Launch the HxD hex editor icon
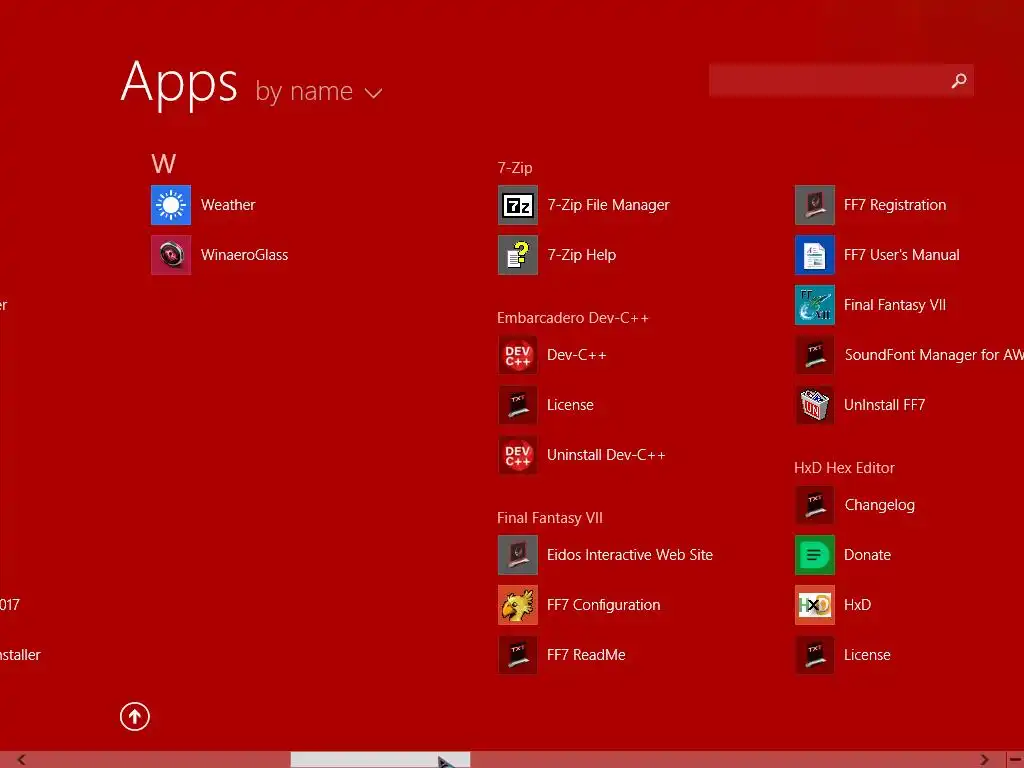 tap(815, 605)
